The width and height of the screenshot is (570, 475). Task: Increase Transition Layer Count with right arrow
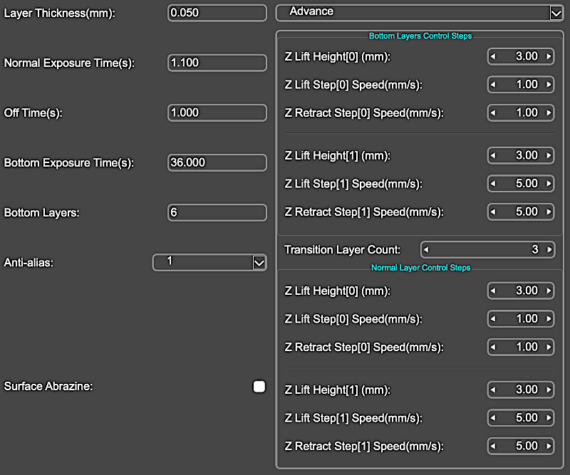pyautogui.click(x=549, y=250)
